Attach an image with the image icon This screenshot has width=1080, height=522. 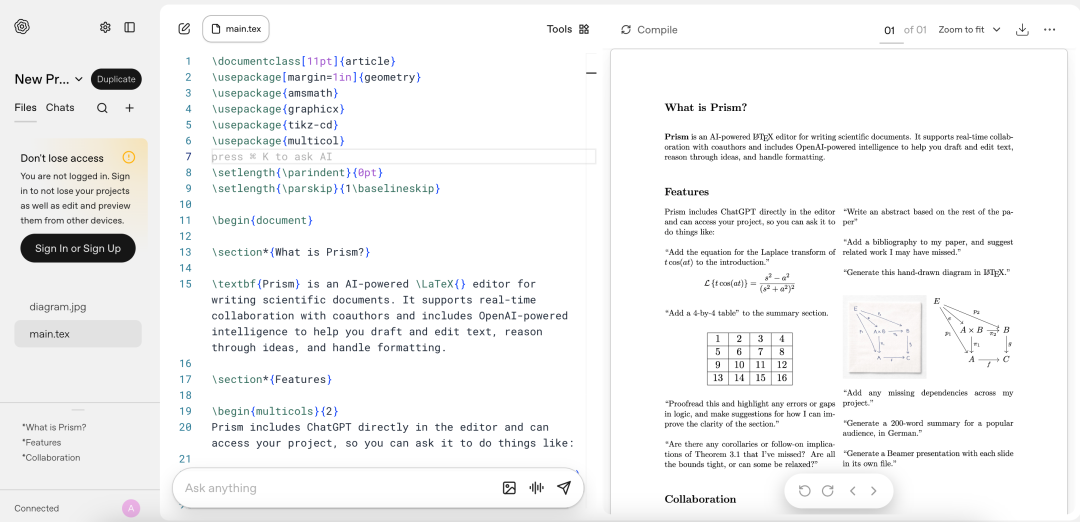509,488
